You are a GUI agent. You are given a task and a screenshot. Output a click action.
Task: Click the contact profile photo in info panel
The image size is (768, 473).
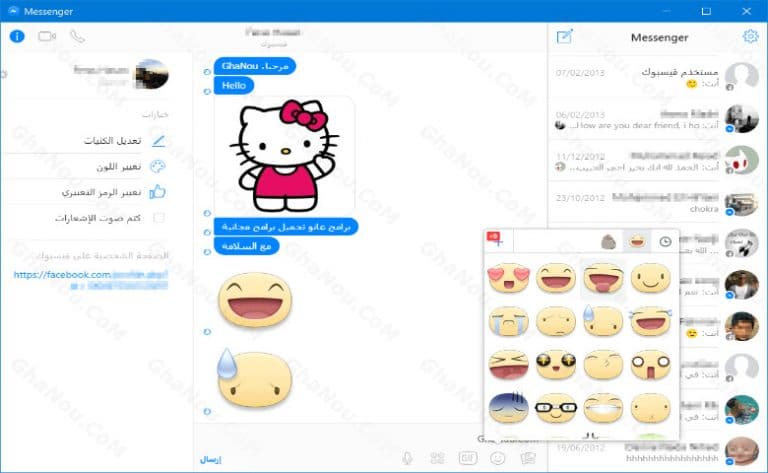[x=152, y=74]
